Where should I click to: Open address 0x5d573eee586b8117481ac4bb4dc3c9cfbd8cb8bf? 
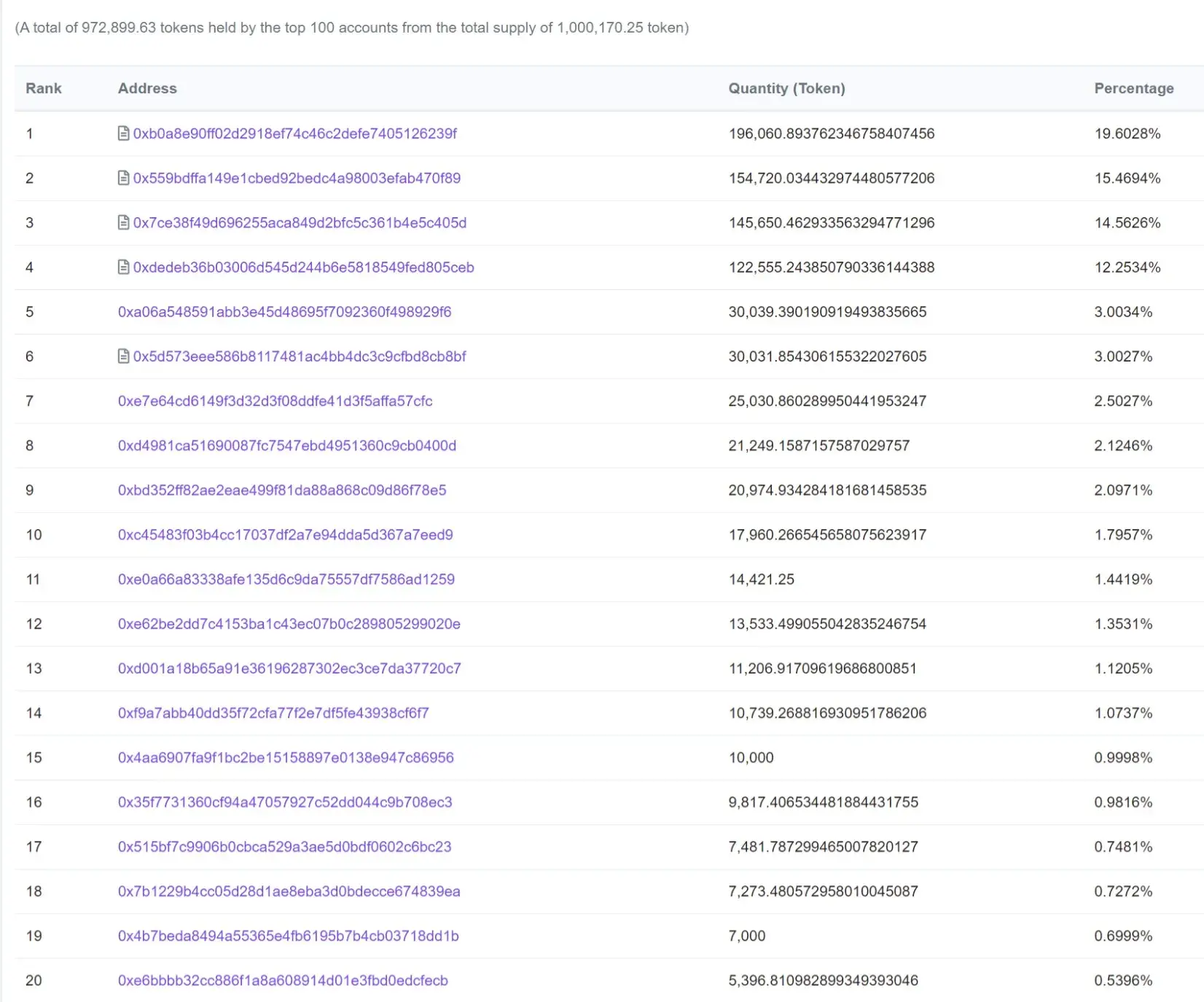pyautogui.click(x=300, y=356)
